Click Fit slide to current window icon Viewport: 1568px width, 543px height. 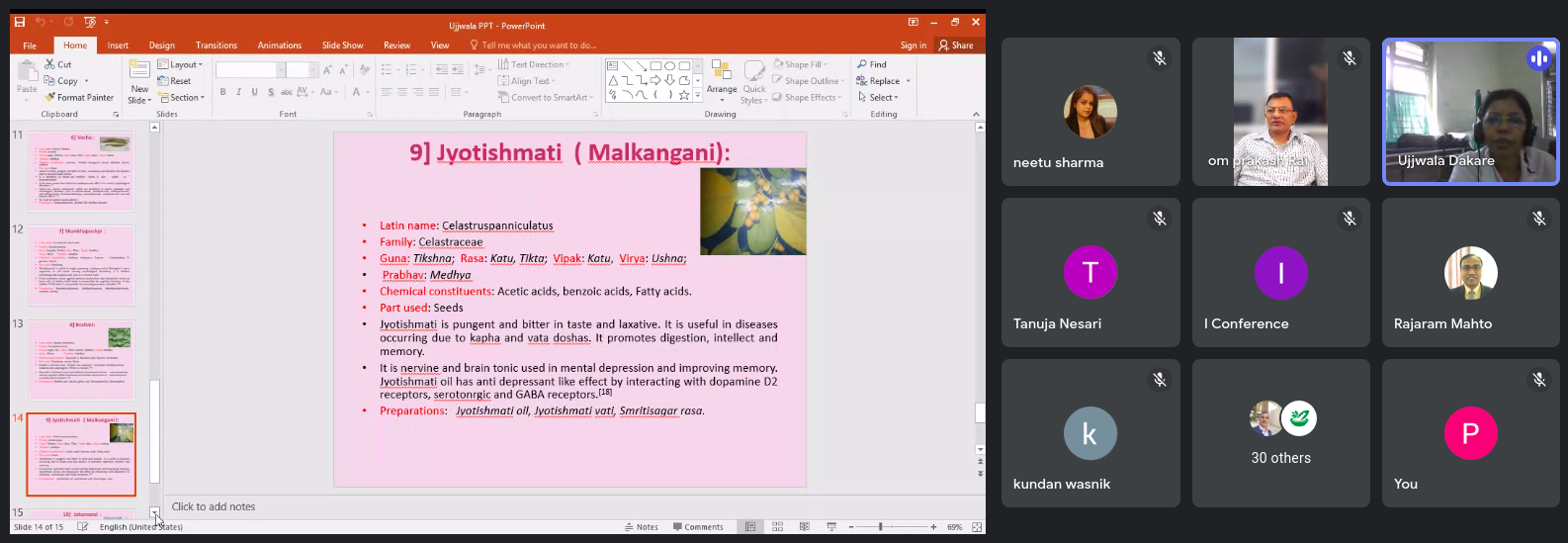(975, 527)
